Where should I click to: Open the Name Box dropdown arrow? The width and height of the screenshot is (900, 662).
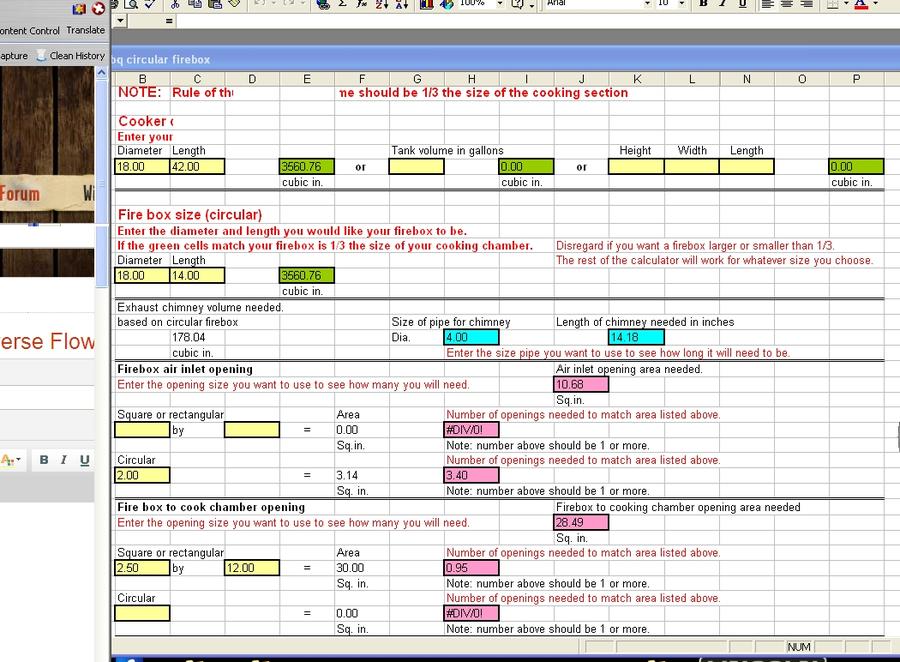121,21
